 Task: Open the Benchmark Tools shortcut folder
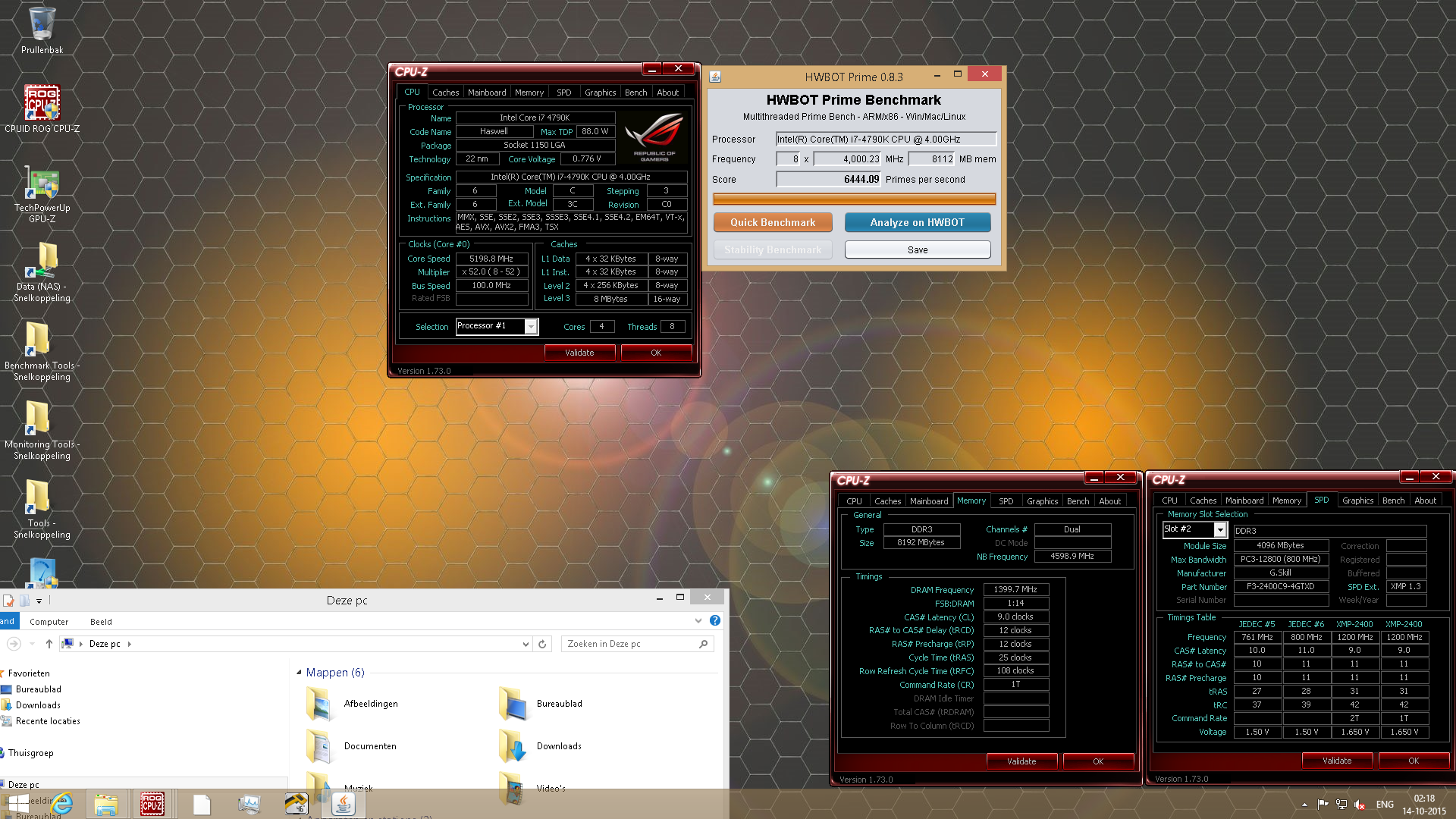point(42,352)
